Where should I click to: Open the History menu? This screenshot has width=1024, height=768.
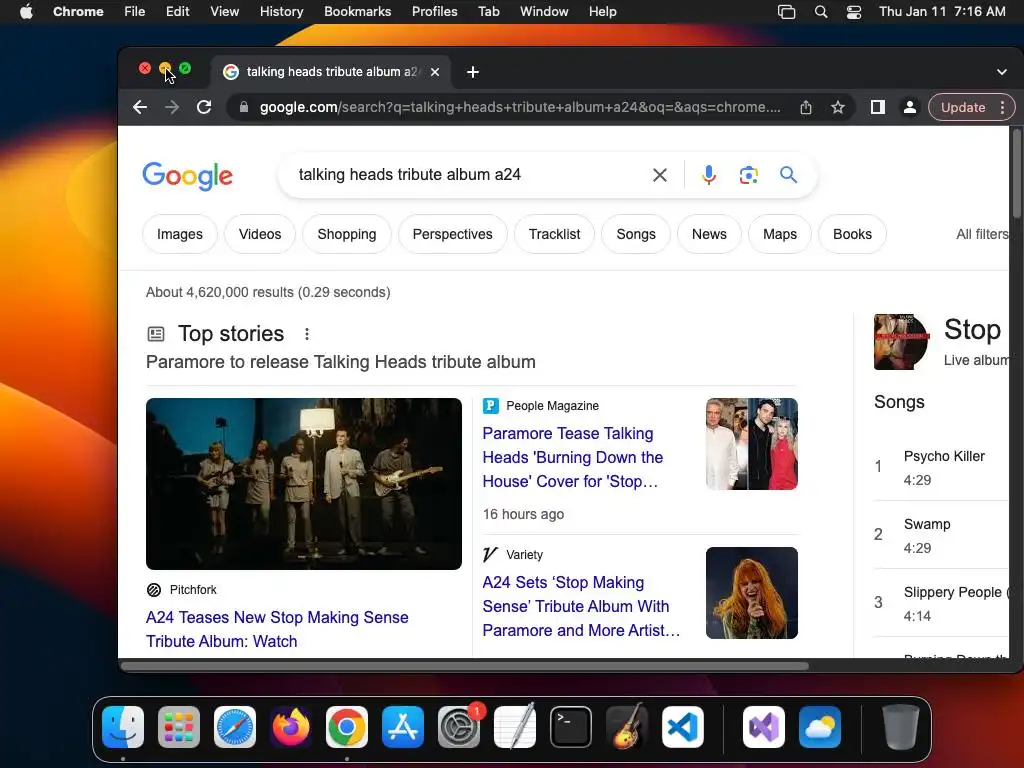(x=281, y=11)
